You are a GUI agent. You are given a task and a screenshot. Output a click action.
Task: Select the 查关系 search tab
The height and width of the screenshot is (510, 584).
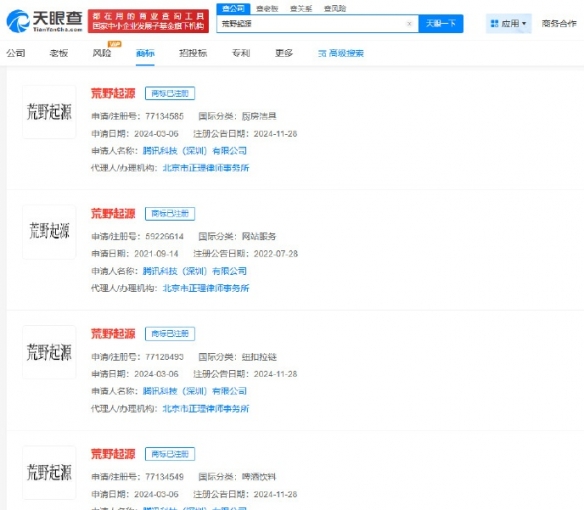(x=301, y=9)
